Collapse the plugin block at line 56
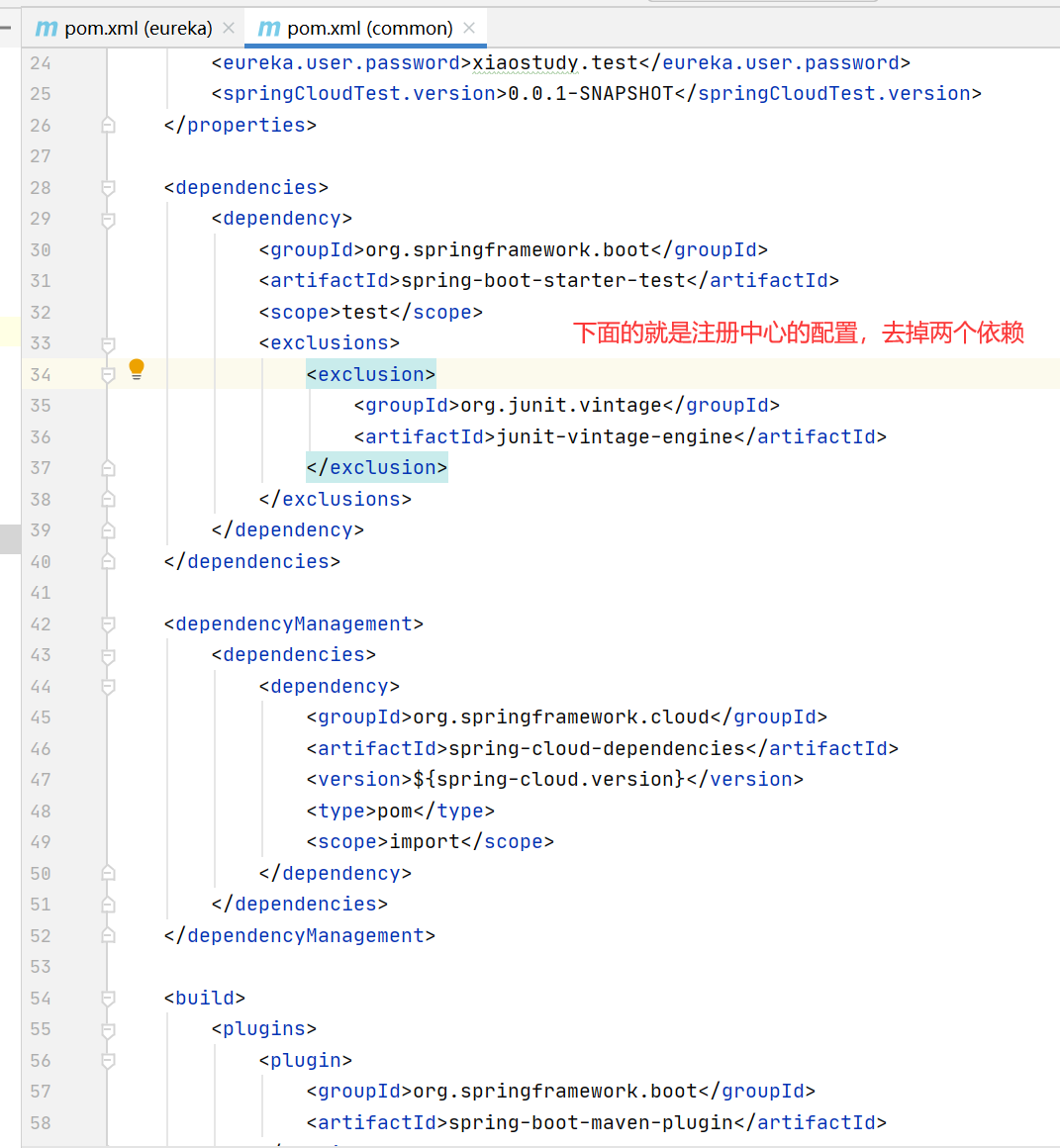Viewport: 1060px width, 1148px height. (x=108, y=1061)
